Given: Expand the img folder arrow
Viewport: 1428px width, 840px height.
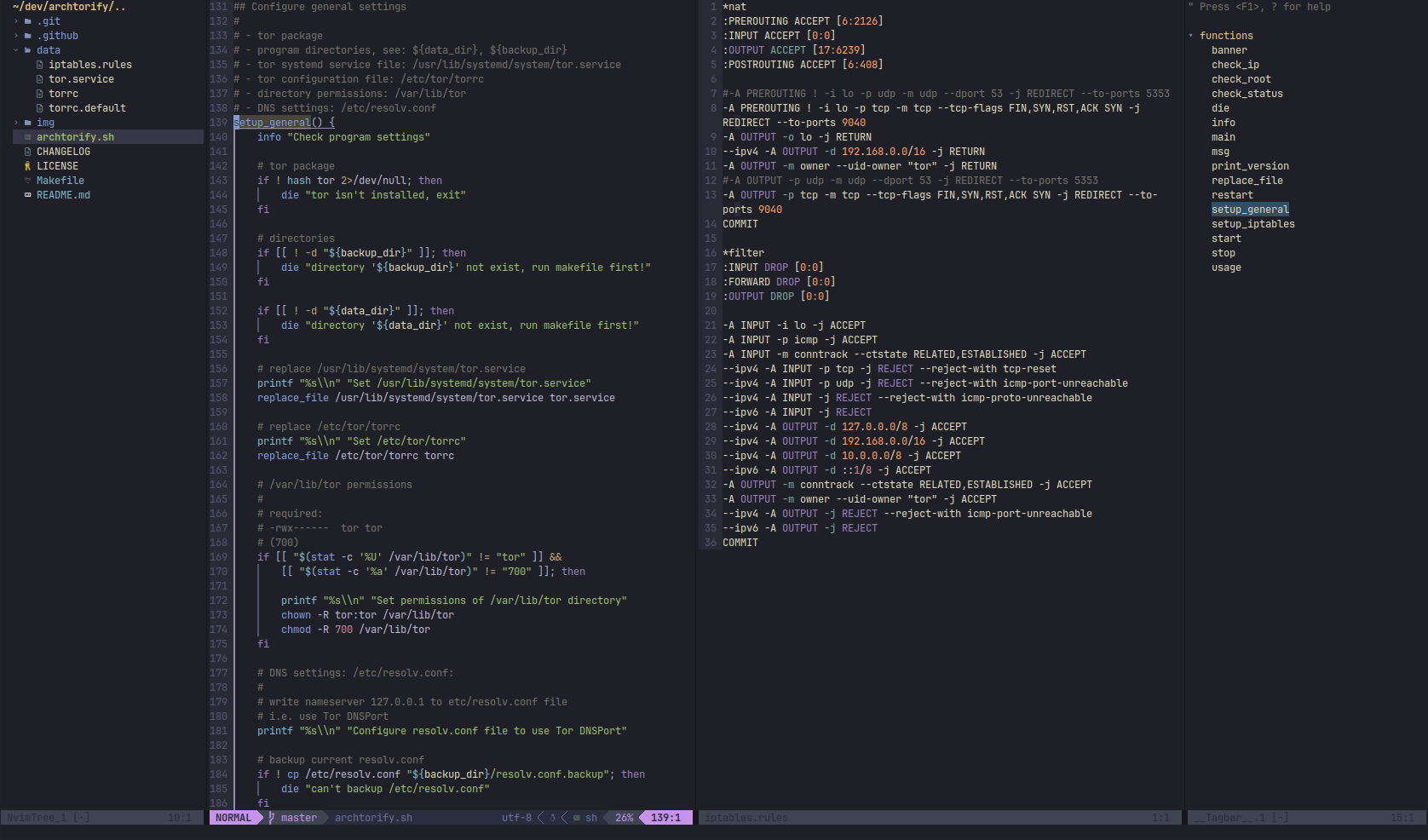Looking at the screenshot, I should 16,123.
